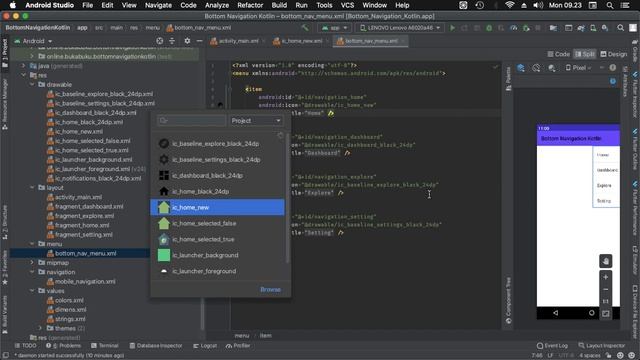640x360 pixels.
Task: Expand the mipmap folder in project tree
Action: point(32,262)
